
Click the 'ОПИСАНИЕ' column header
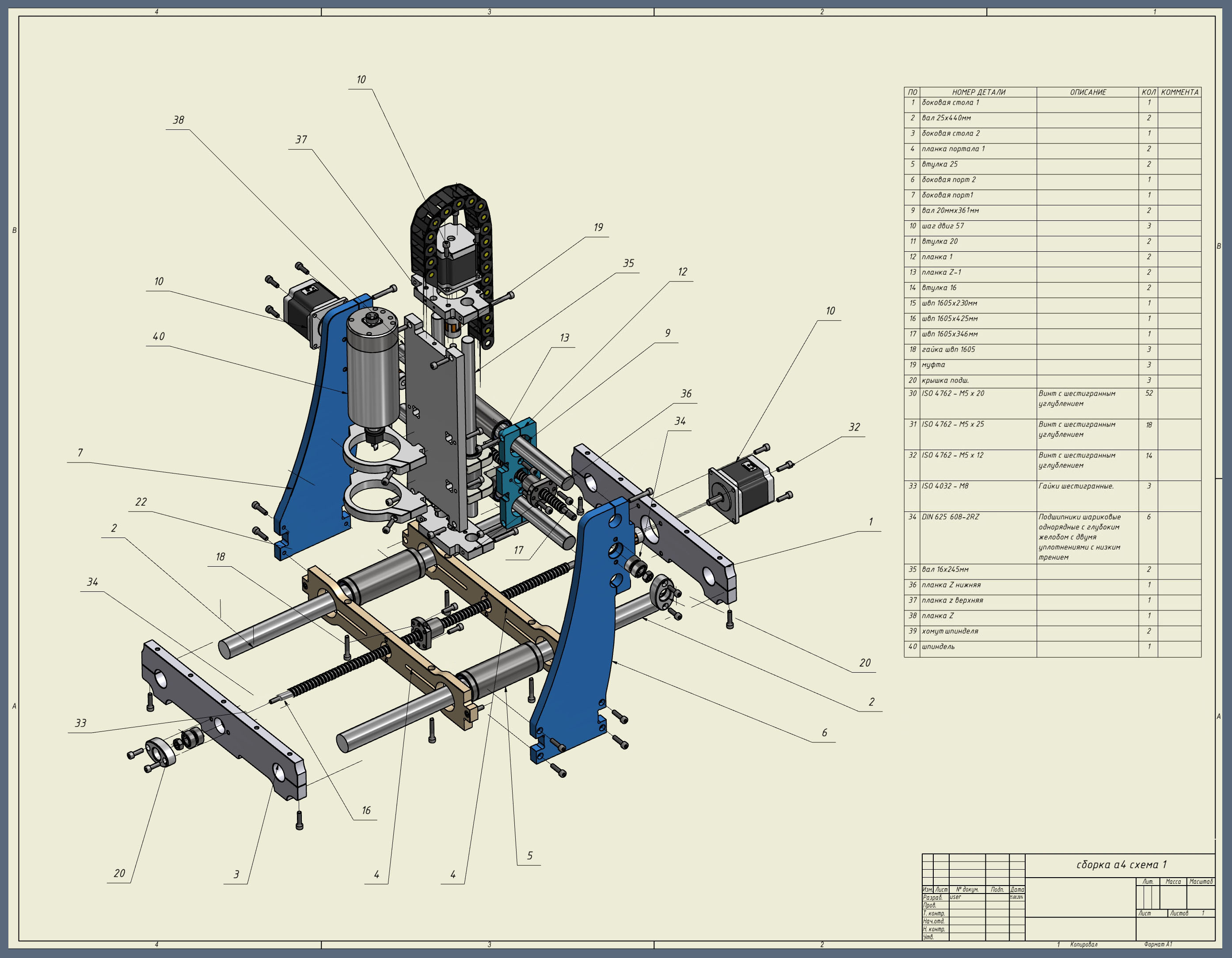[x=1088, y=92]
